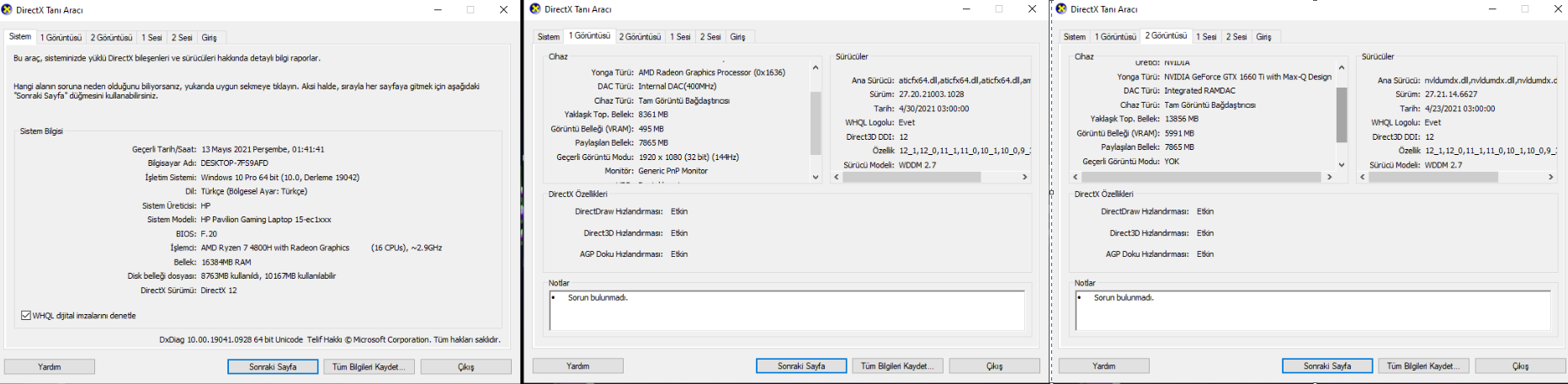Minimize the first DirectX Tanı Aracı window
This screenshot has height=384, width=1568.
(439, 9)
